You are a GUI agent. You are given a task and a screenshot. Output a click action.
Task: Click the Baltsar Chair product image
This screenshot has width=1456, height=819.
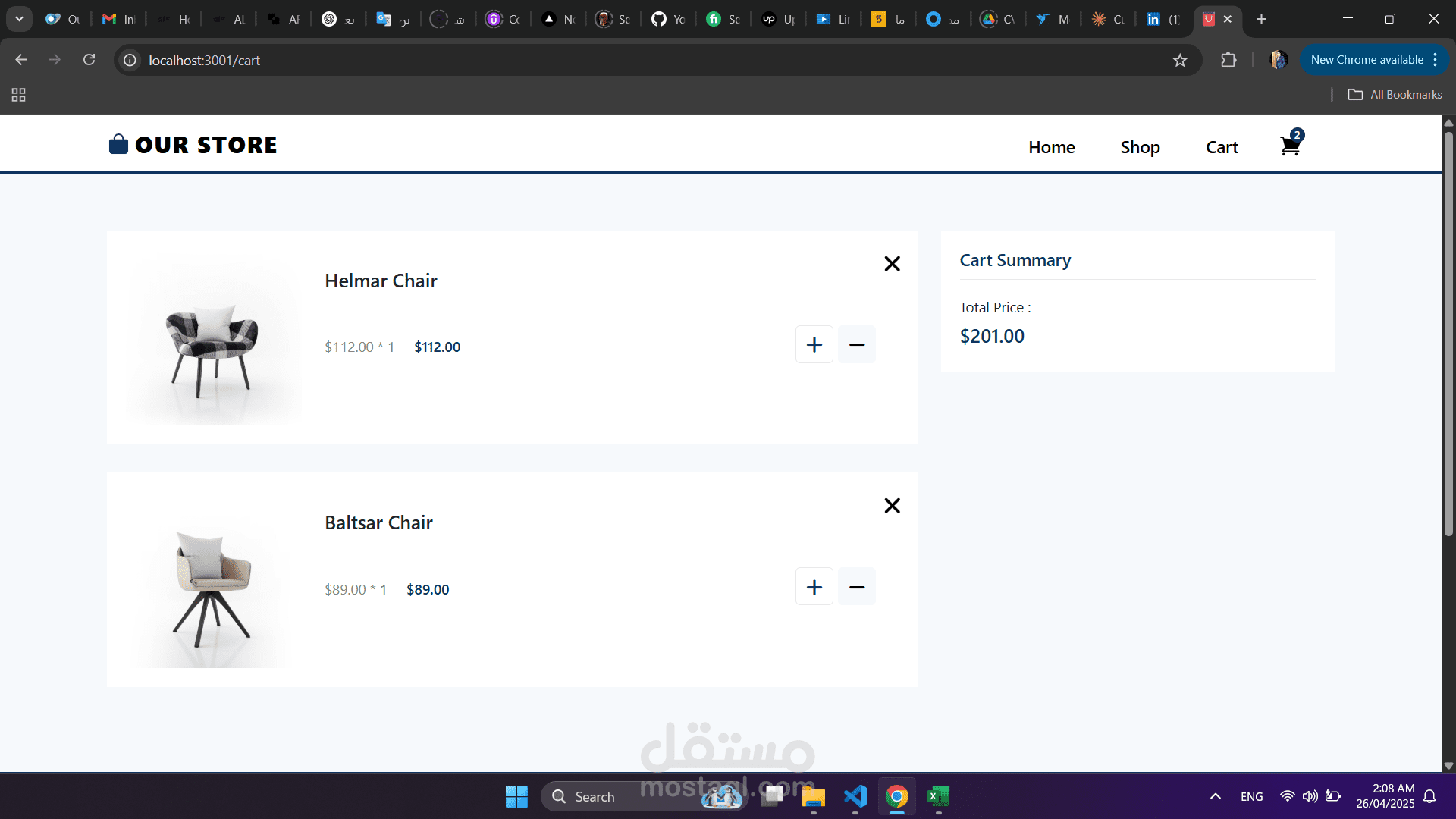[x=212, y=586]
